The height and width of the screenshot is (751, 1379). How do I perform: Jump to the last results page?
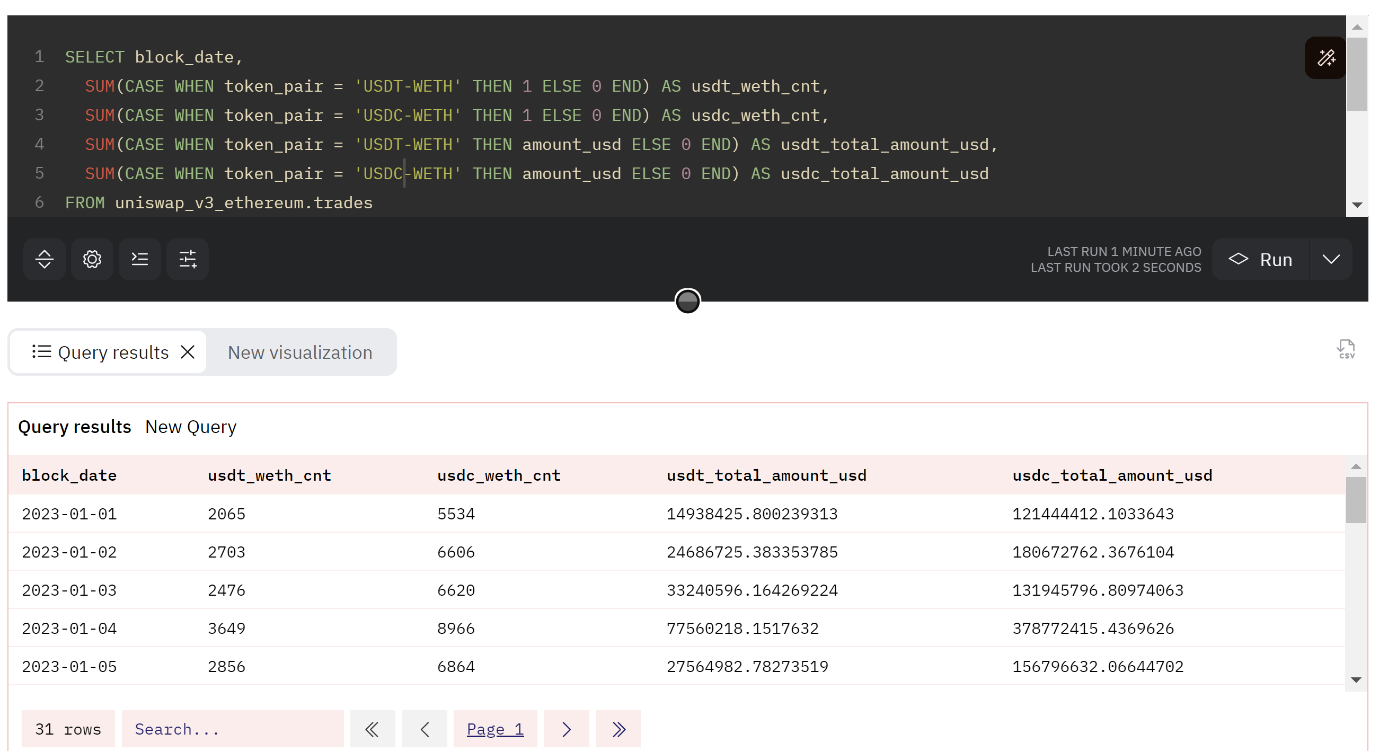click(x=618, y=729)
